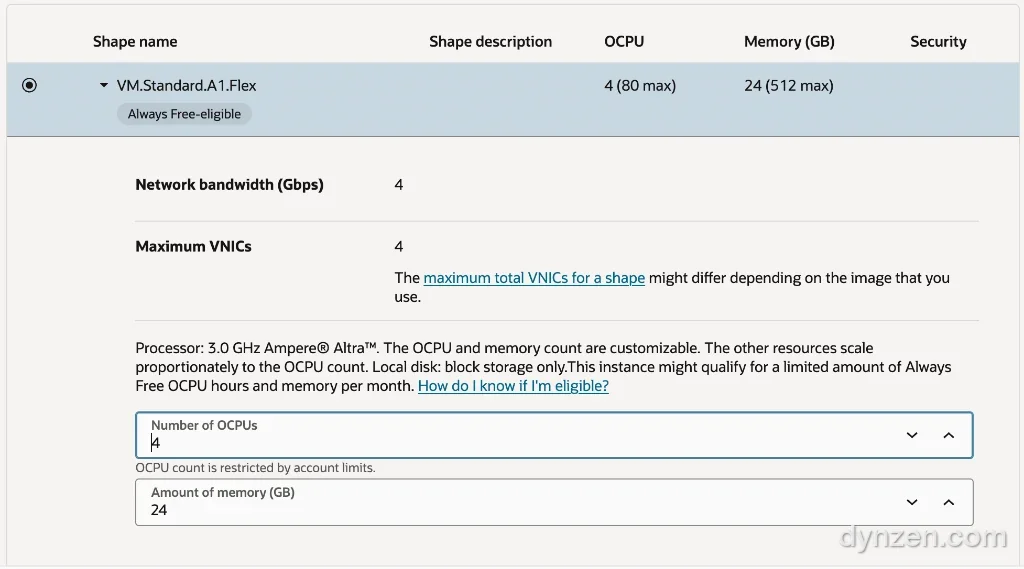Click the OCPU column header
The width and height of the screenshot is (1024, 569).
point(624,42)
